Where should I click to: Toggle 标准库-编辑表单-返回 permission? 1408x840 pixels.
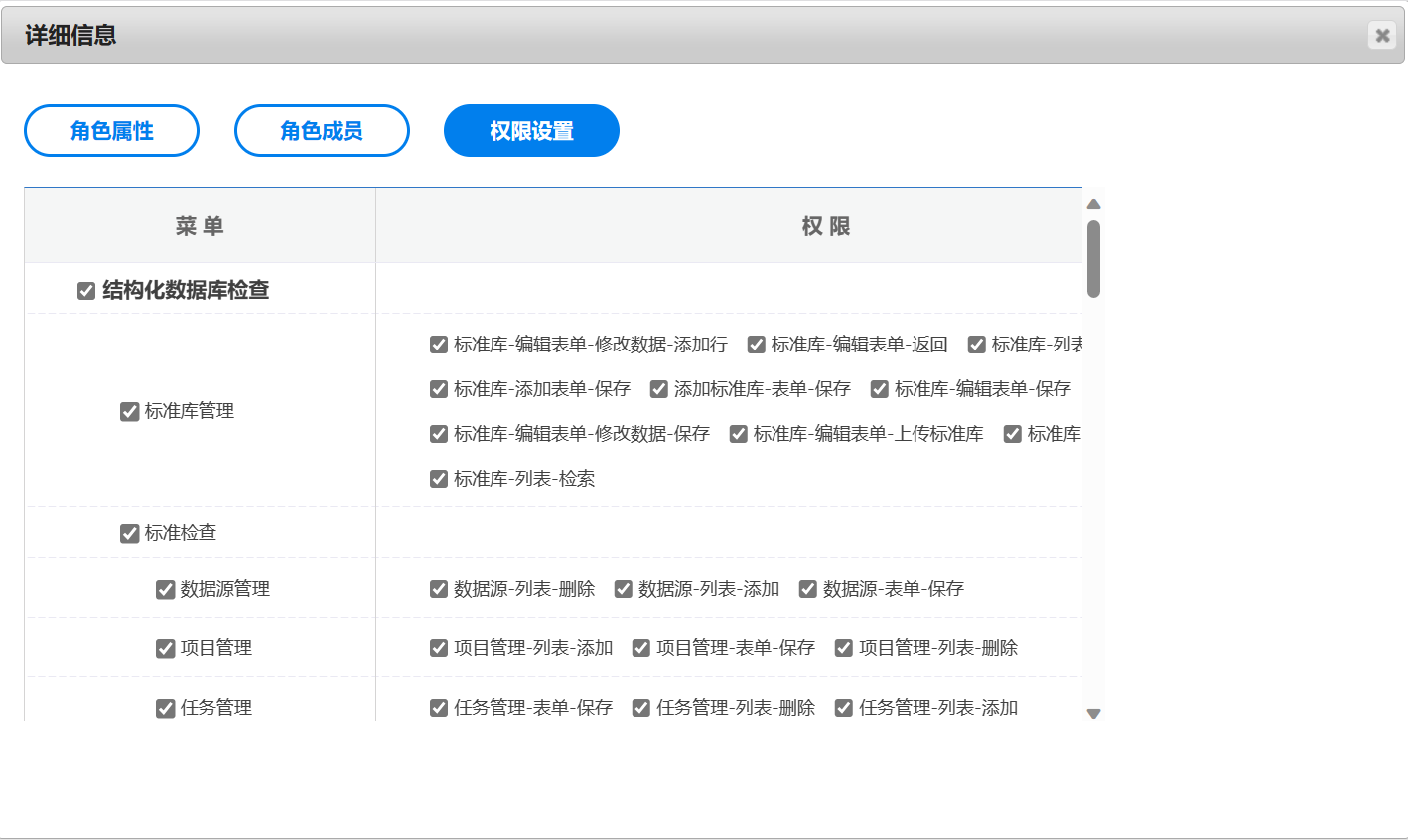[x=757, y=345]
